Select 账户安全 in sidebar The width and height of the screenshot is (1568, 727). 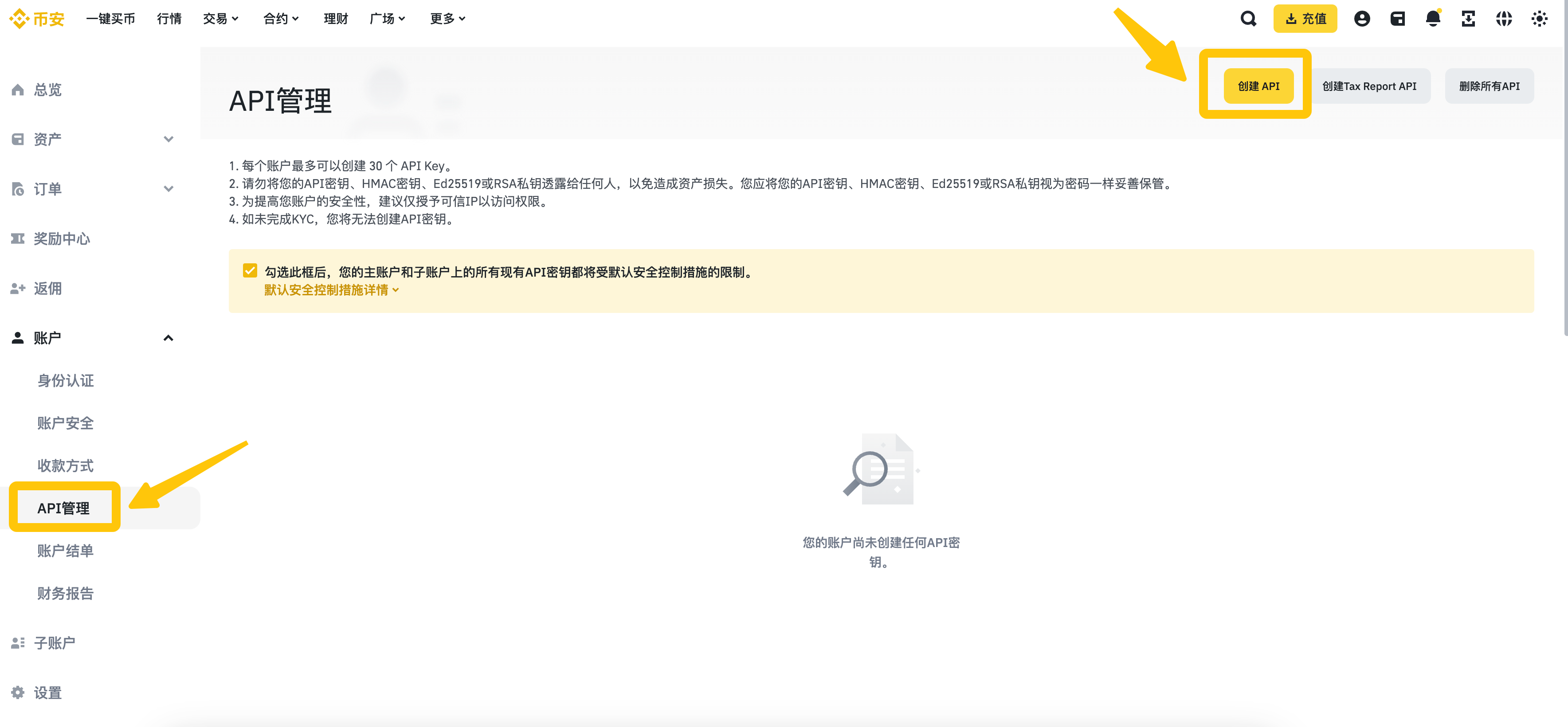[65, 423]
